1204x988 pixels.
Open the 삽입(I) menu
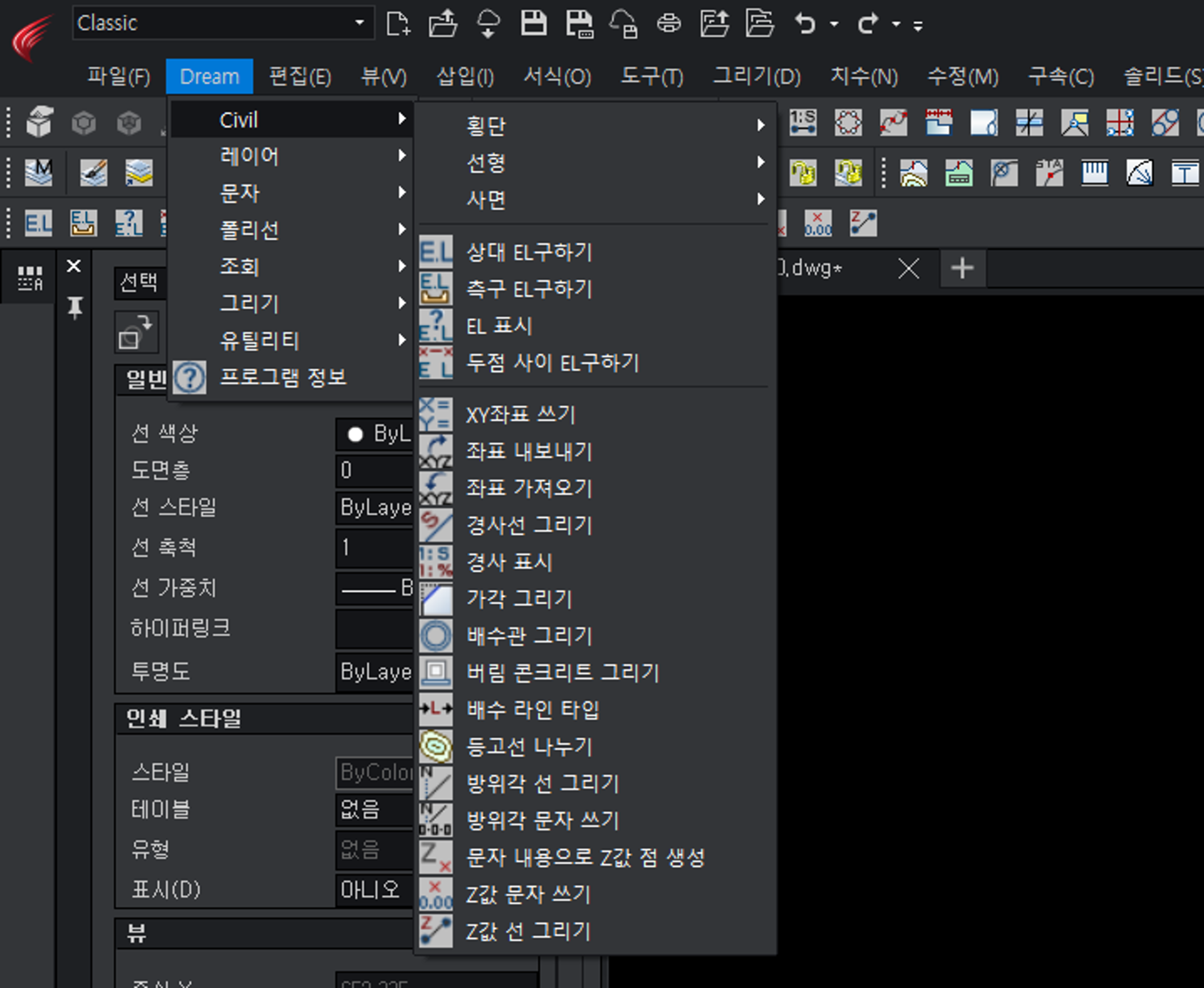pos(465,77)
